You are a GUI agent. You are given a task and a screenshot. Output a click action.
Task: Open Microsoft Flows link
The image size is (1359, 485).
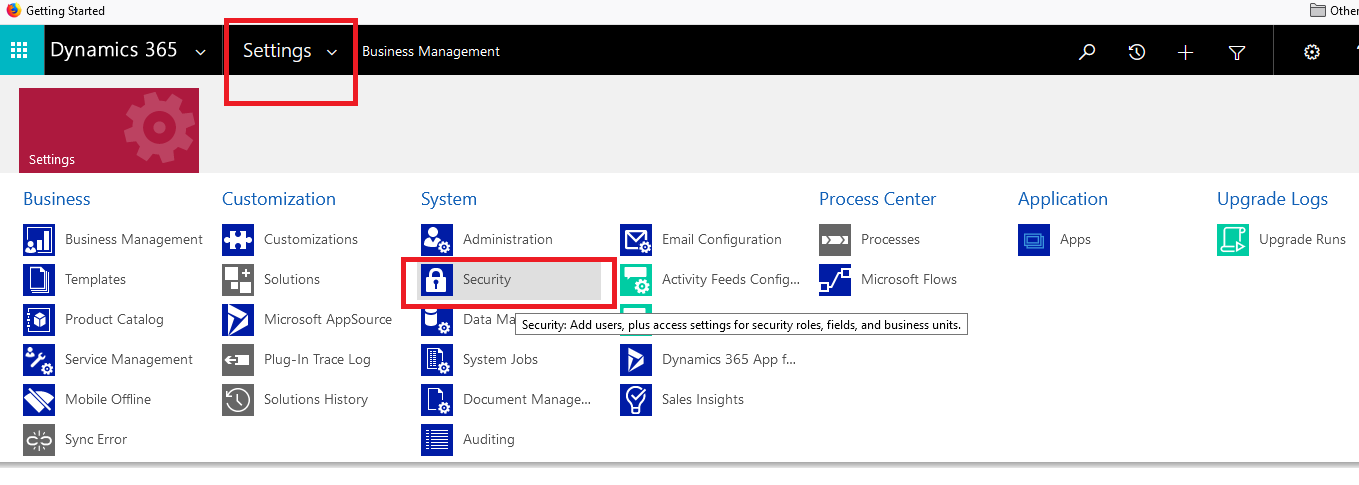909,280
